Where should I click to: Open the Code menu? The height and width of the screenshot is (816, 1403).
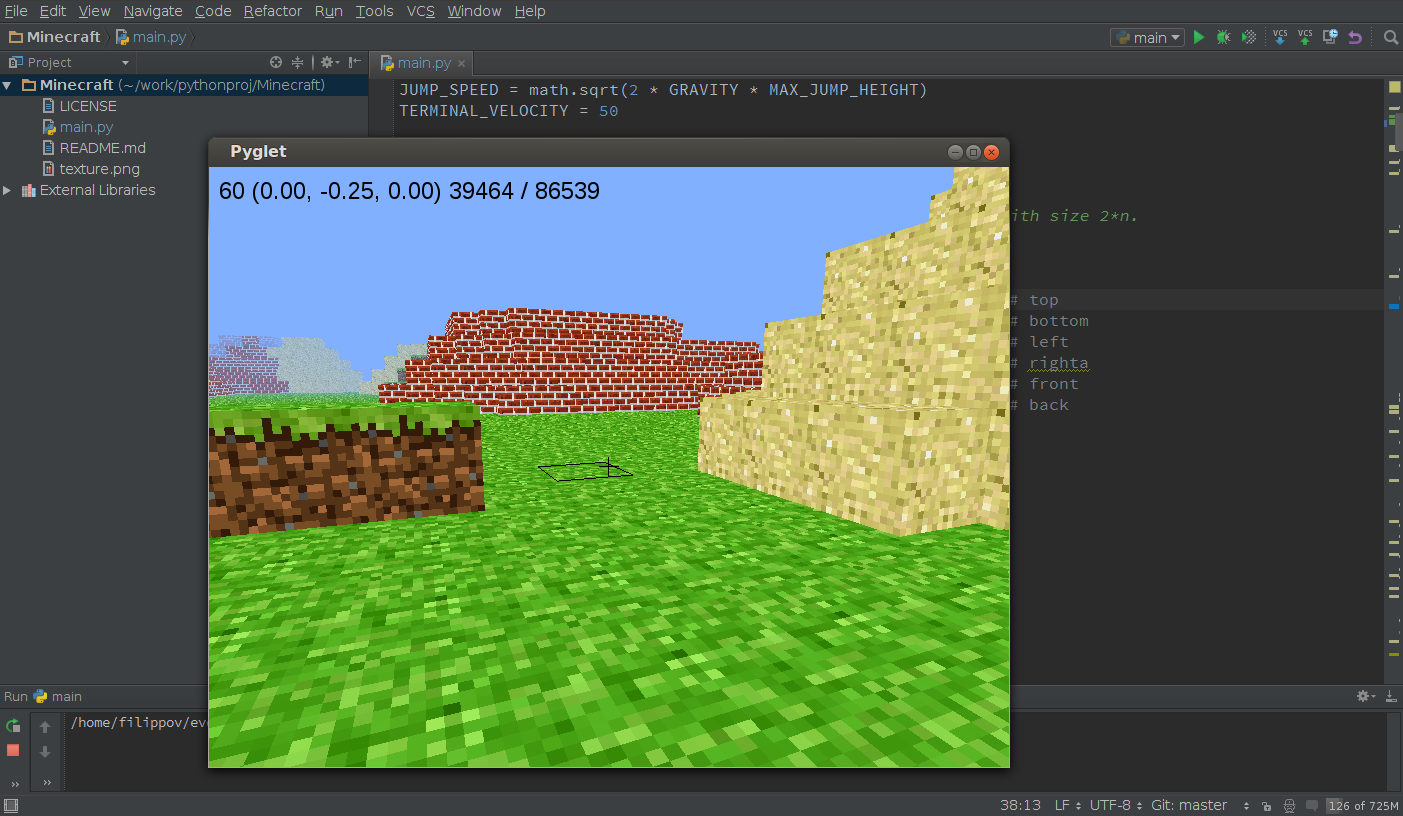click(x=213, y=11)
